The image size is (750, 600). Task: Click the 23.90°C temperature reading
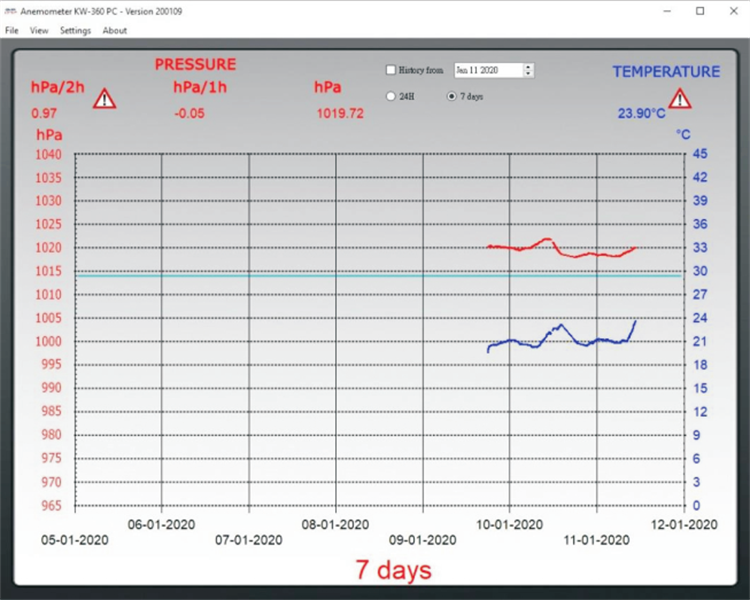pos(641,114)
